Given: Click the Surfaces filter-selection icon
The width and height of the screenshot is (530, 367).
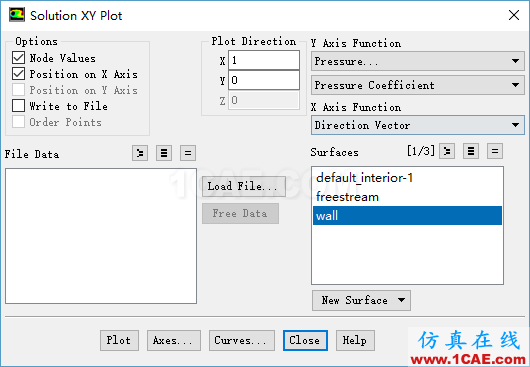Looking at the screenshot, I should [x=447, y=151].
